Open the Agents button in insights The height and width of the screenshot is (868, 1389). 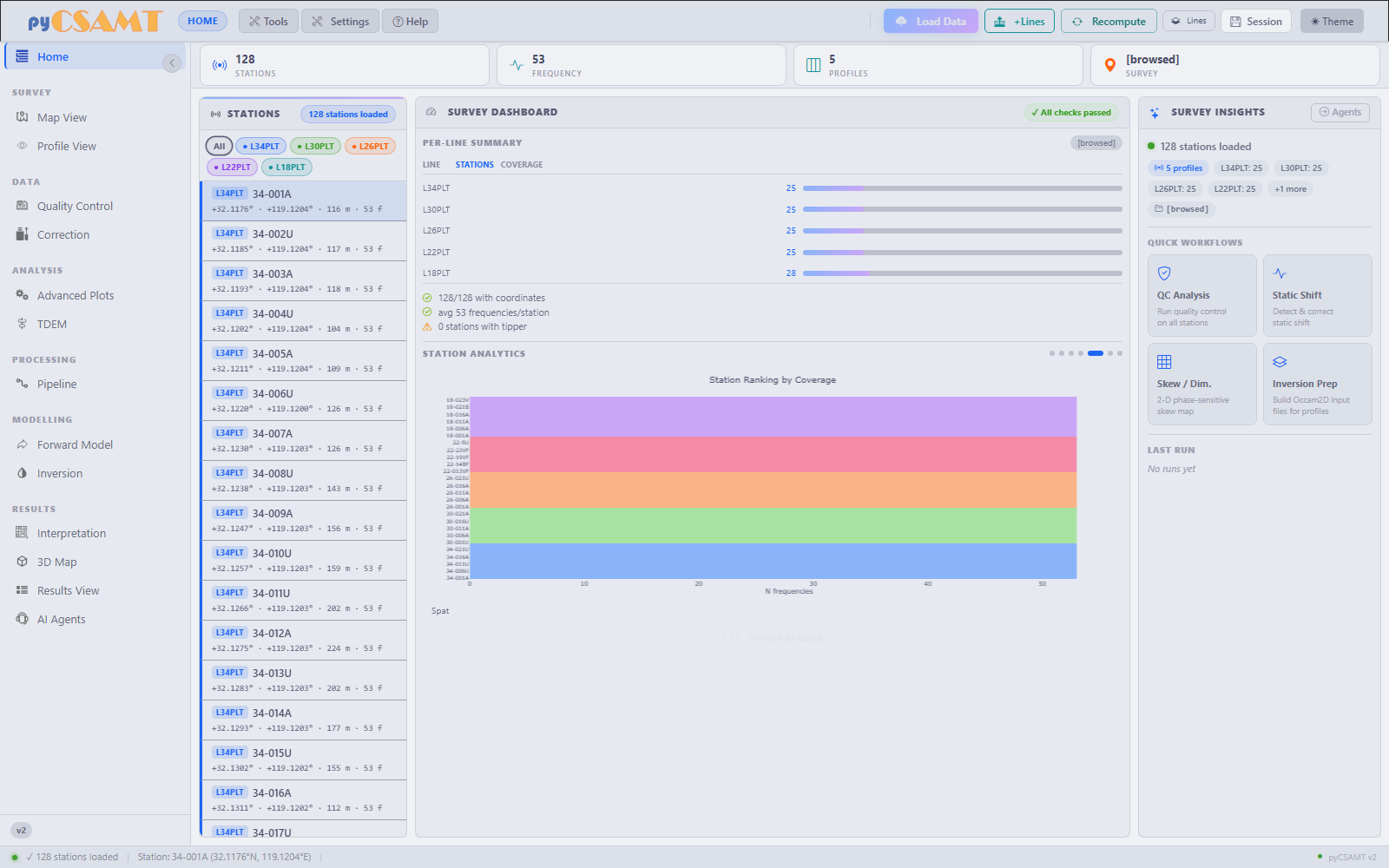tap(1340, 112)
